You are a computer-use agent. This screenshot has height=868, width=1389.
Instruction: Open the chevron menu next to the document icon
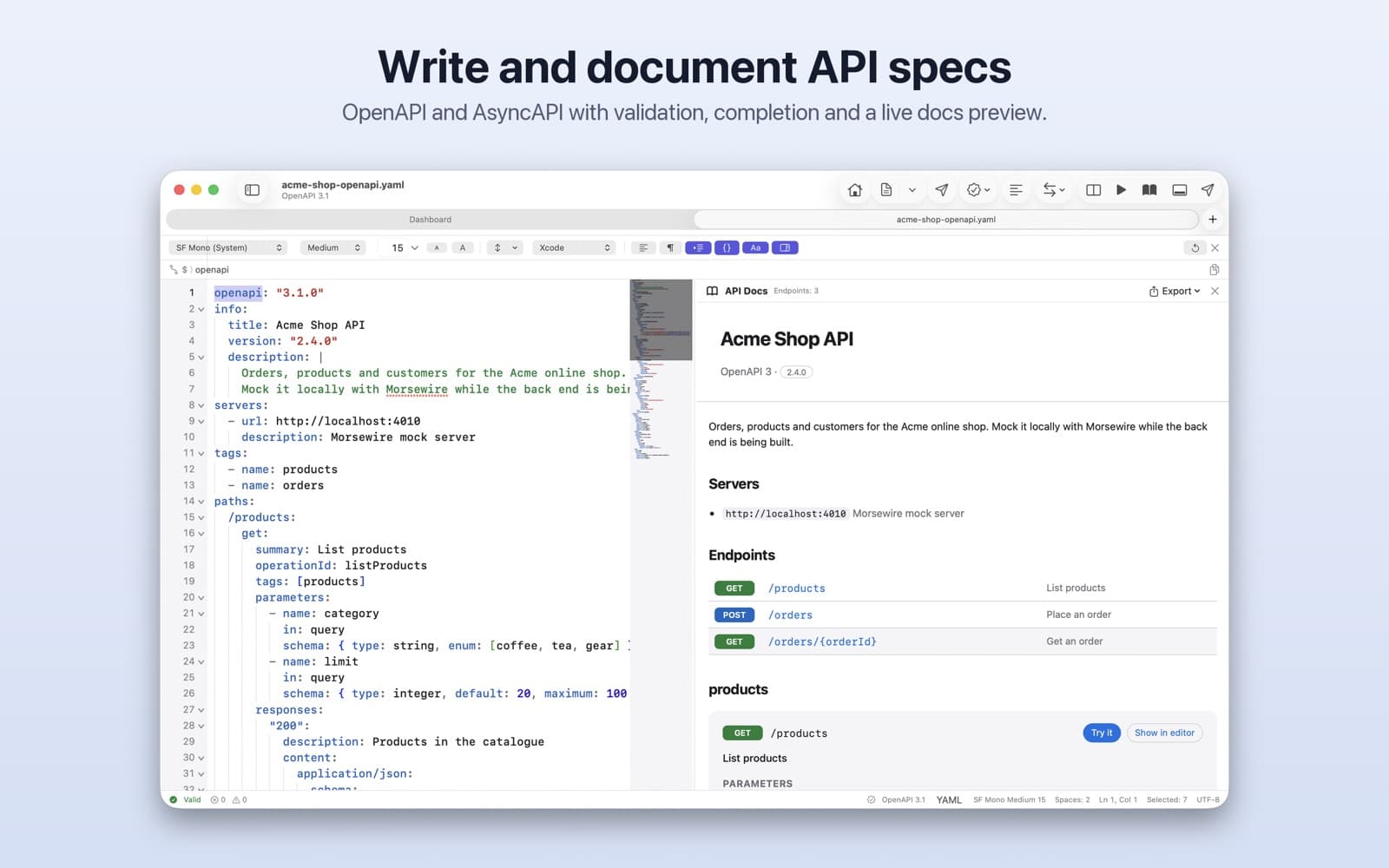pyautogui.click(x=912, y=190)
